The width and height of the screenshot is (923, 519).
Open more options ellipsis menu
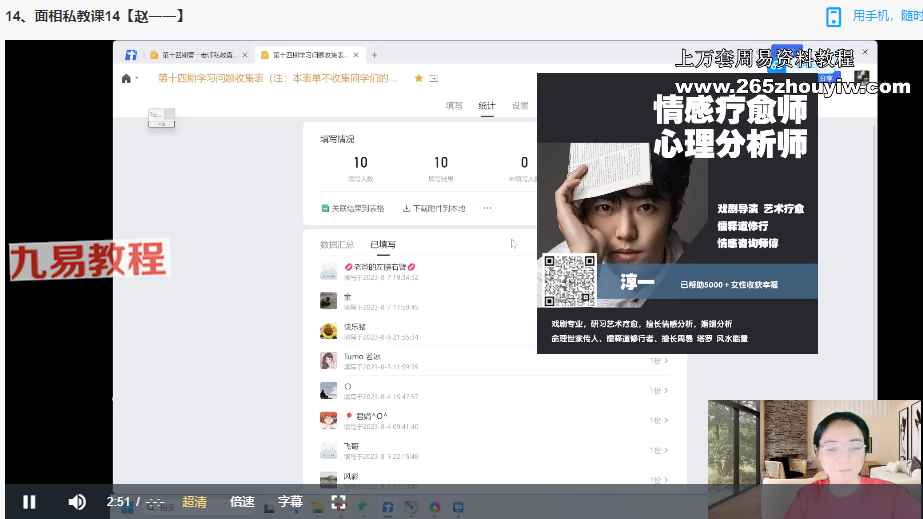click(x=487, y=208)
